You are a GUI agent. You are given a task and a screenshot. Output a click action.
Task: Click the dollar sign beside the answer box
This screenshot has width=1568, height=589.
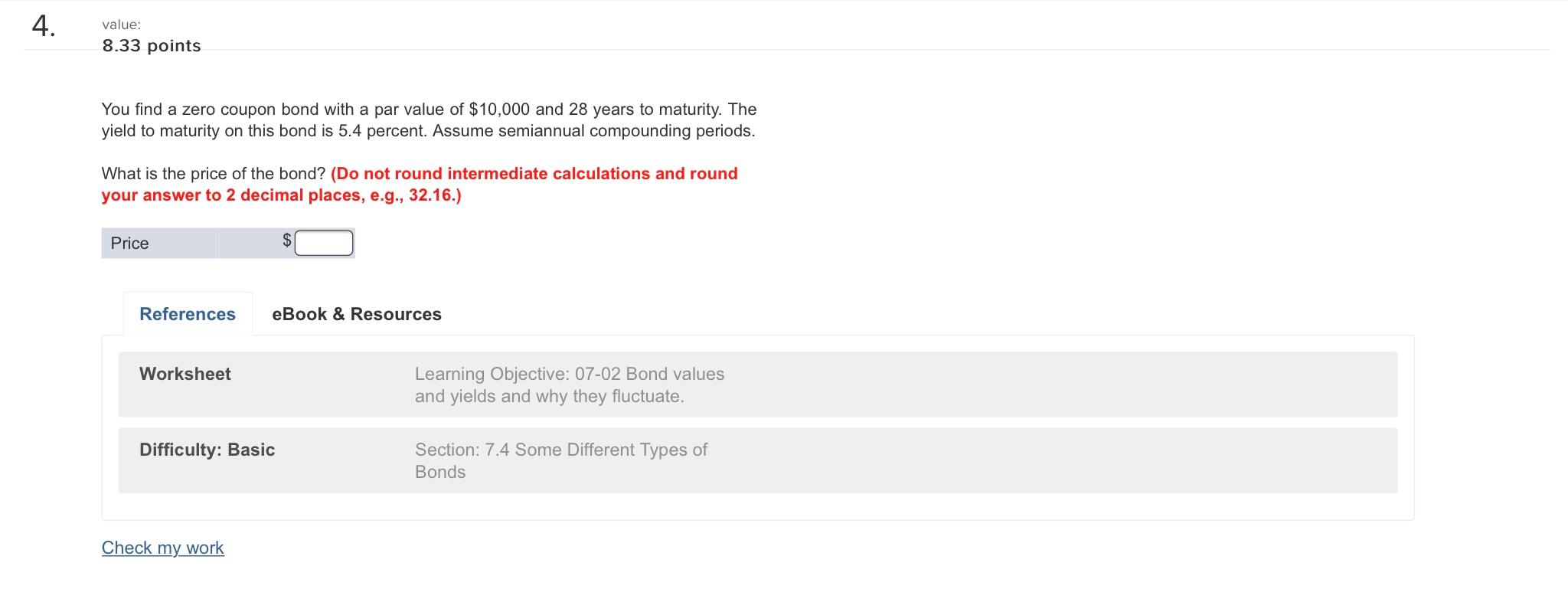(x=287, y=240)
